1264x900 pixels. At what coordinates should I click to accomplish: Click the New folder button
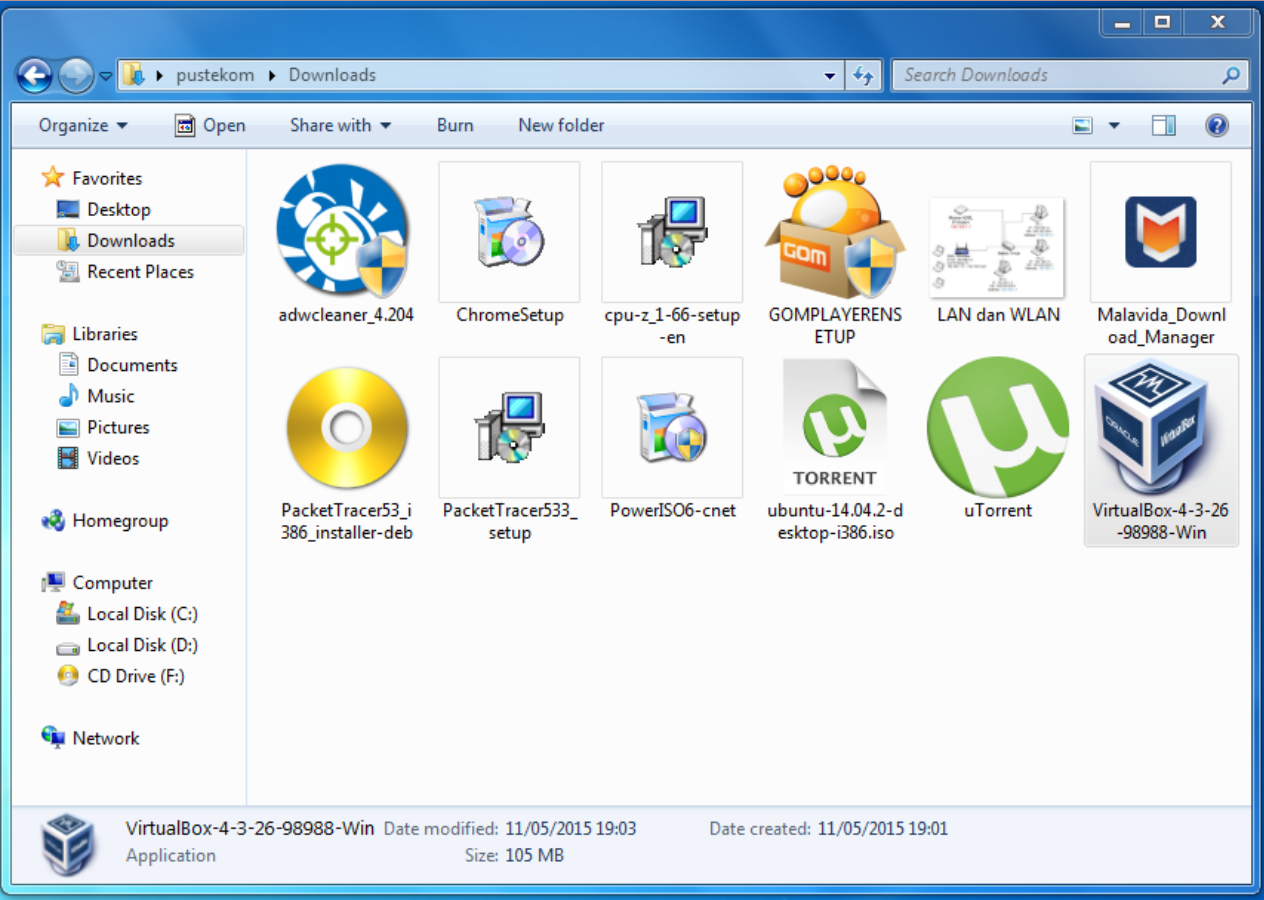561,125
